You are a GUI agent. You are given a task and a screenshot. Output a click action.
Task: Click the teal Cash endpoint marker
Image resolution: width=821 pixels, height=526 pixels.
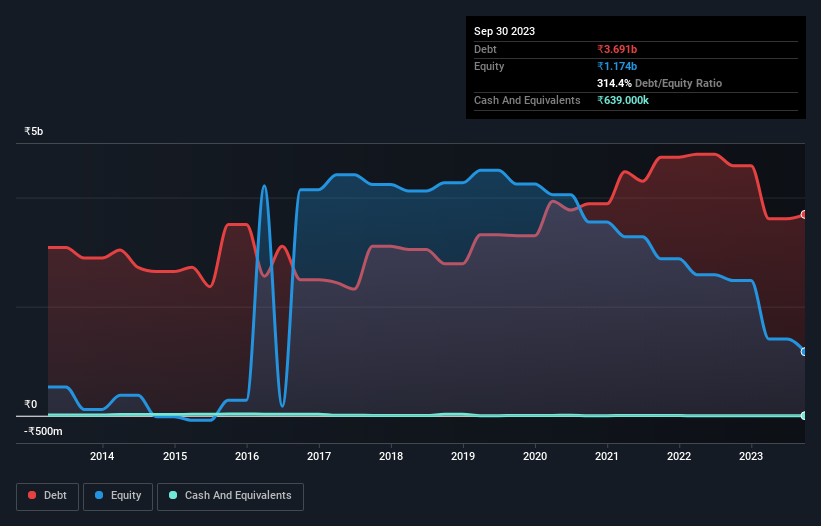coord(804,416)
